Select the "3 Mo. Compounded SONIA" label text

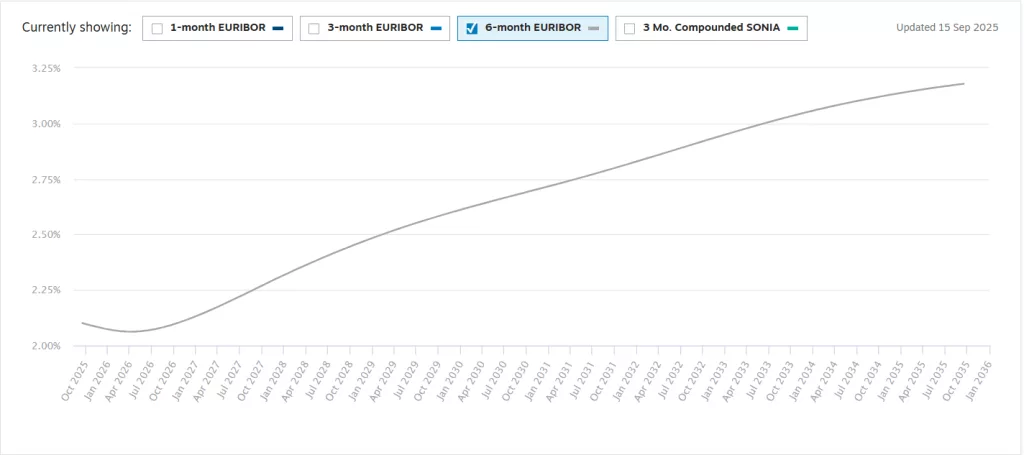710,28
